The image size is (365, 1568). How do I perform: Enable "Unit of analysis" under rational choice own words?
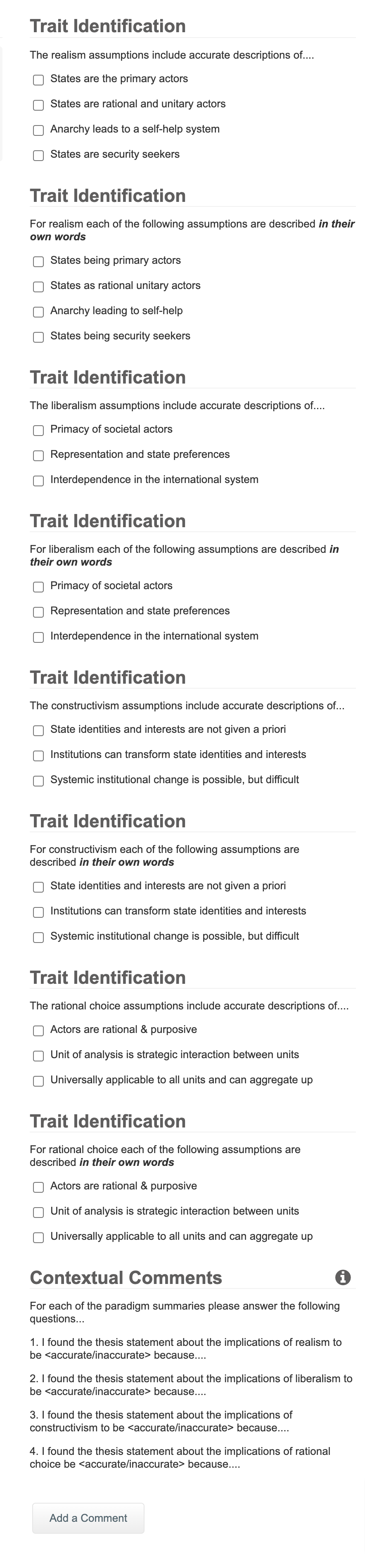[x=38, y=1212]
